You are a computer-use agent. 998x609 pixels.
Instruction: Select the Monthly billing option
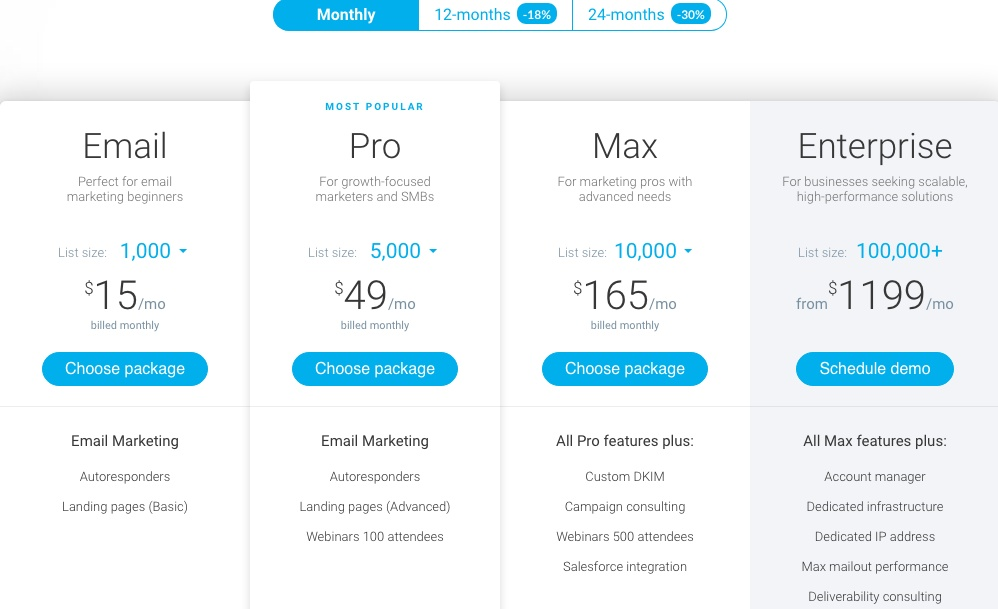(x=346, y=15)
